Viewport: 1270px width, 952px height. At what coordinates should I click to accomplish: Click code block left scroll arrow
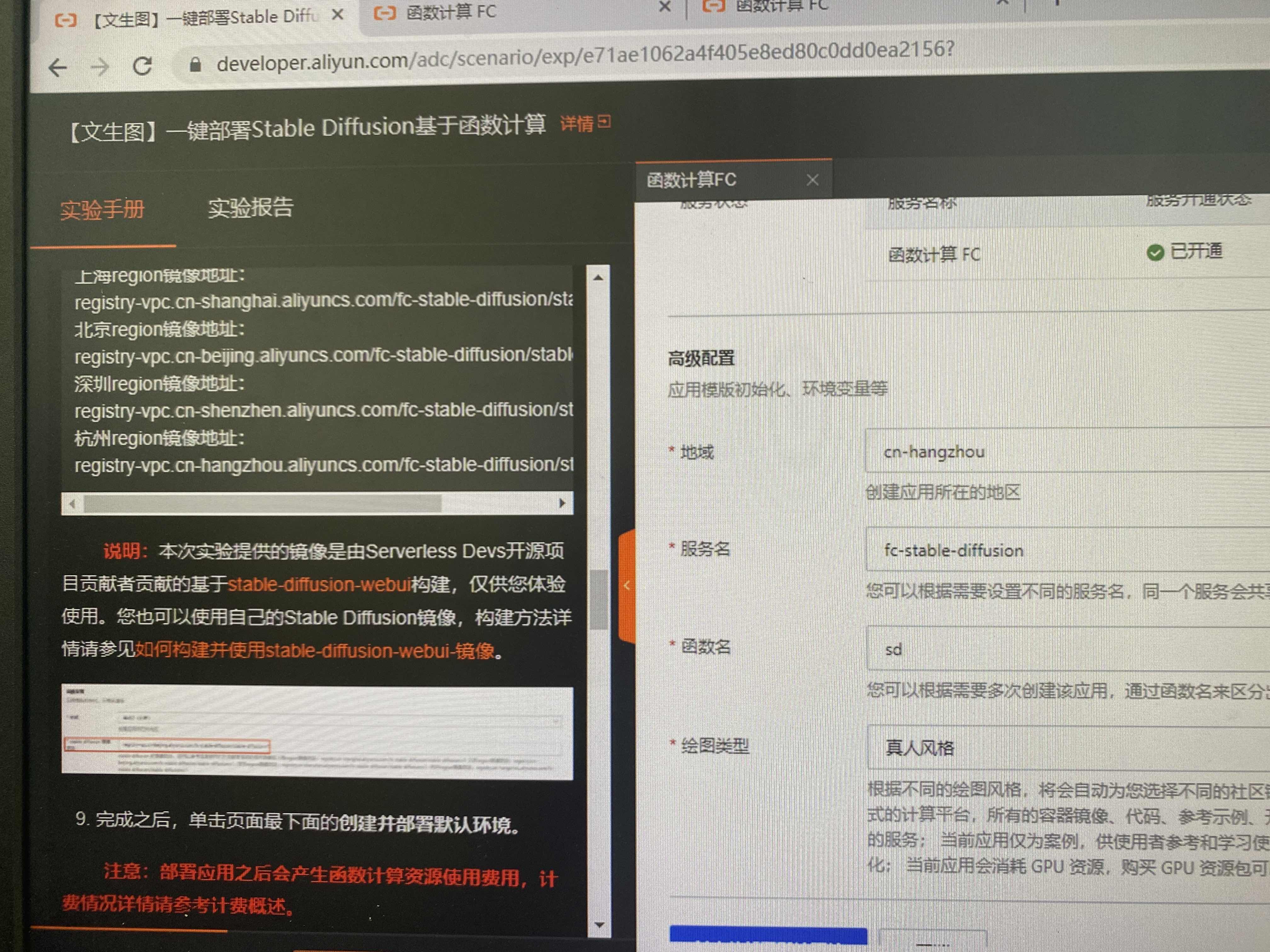click(72, 504)
